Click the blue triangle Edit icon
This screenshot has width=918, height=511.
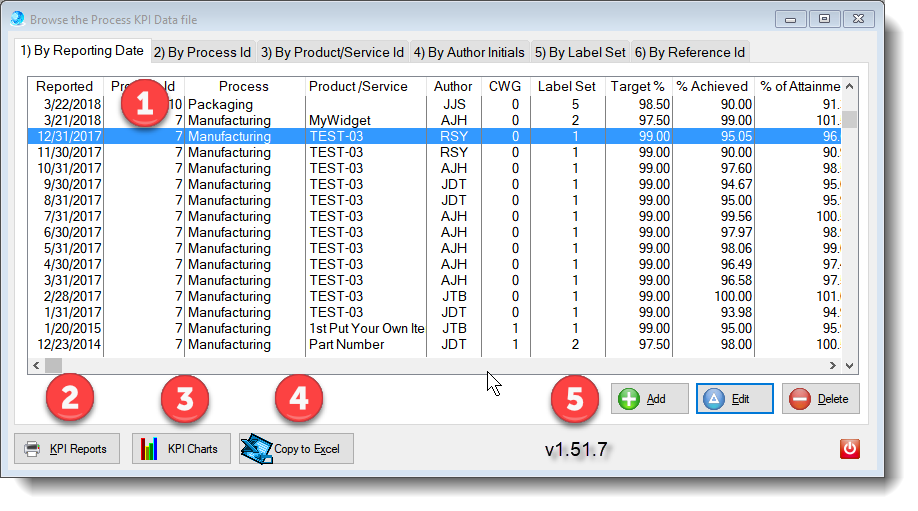tap(715, 398)
